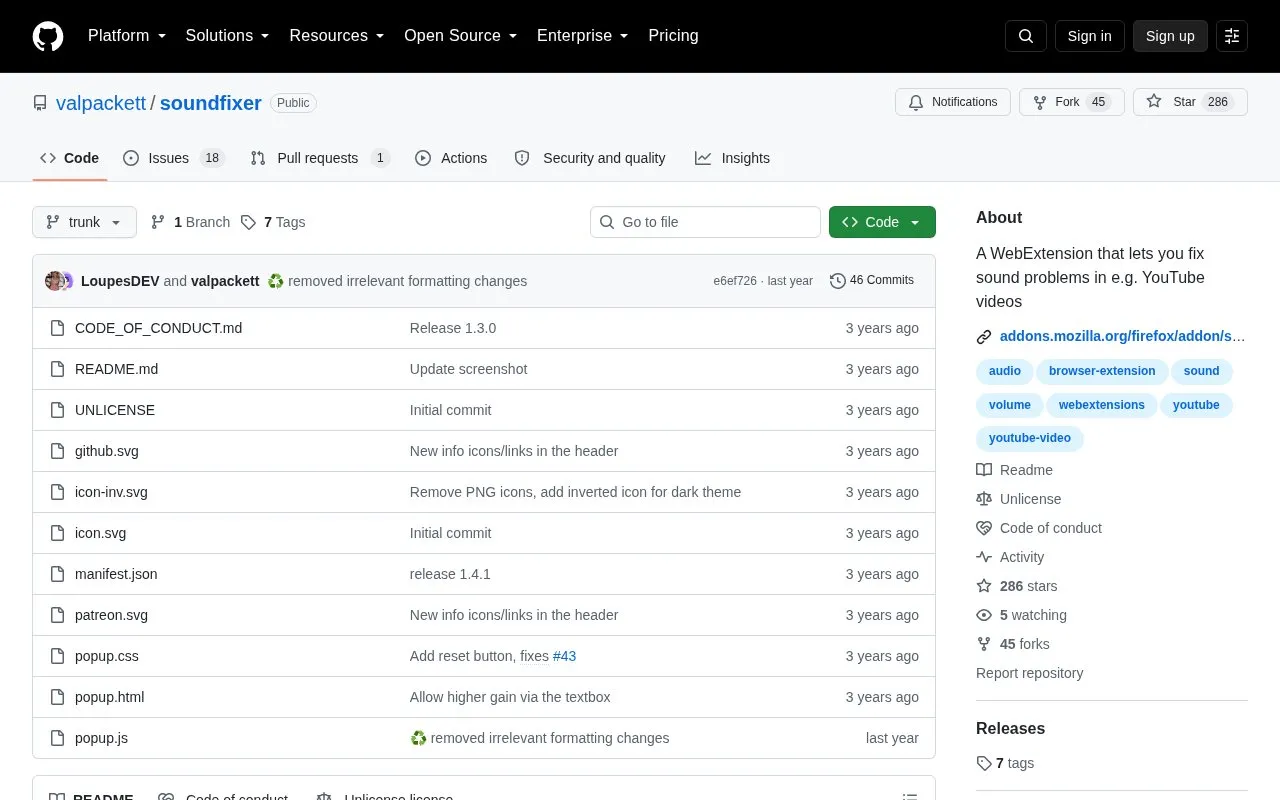Open the Insights tab
The width and height of the screenshot is (1280, 800).
tap(733, 158)
